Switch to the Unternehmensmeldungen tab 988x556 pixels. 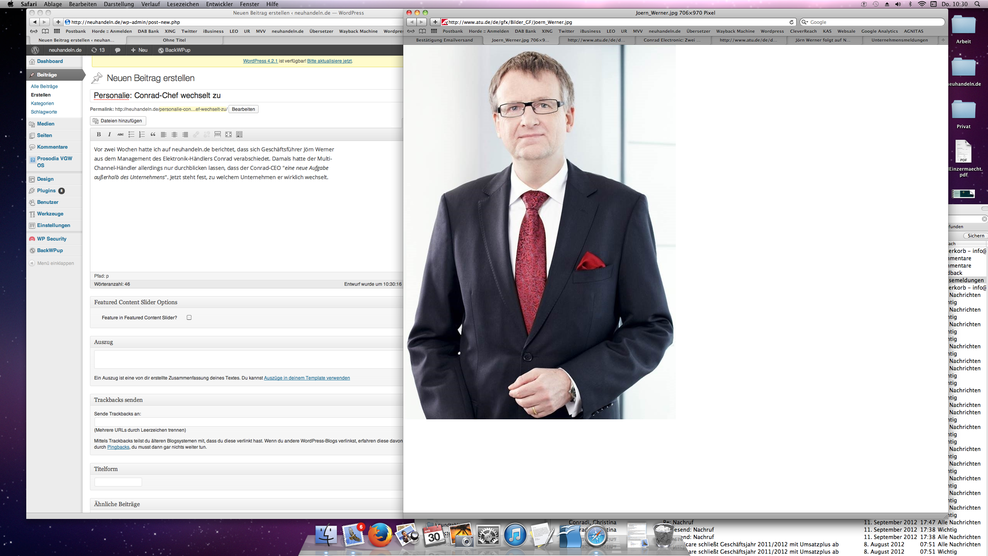click(x=899, y=40)
